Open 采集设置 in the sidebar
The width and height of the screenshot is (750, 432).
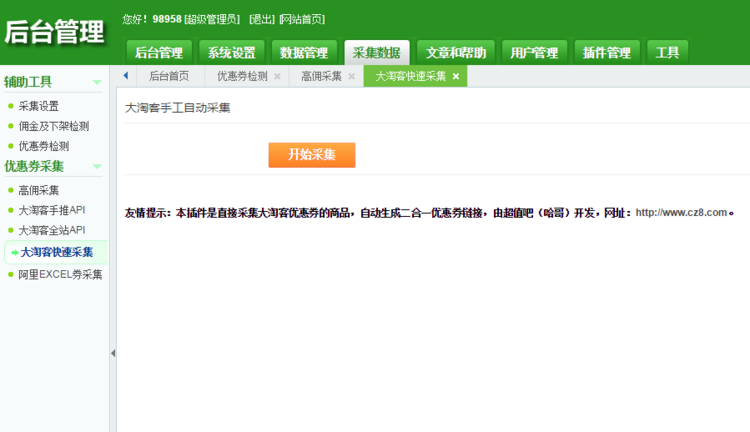click(x=38, y=106)
